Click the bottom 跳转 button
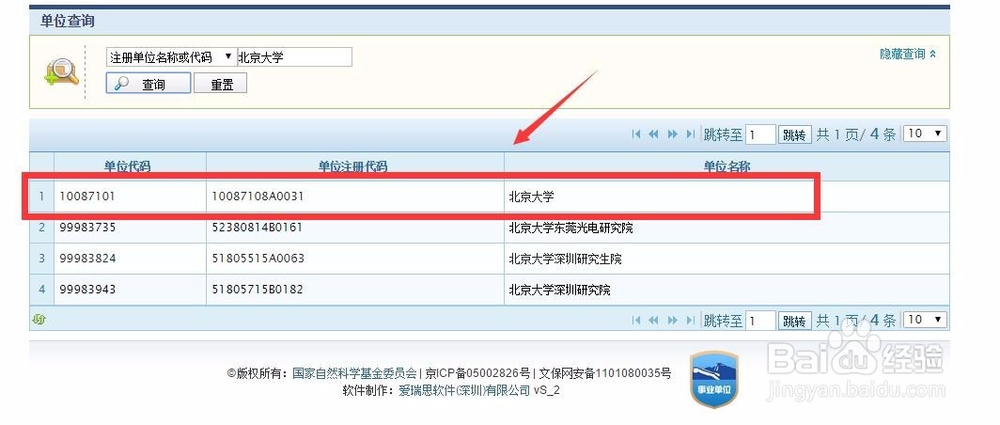This screenshot has width=1000, height=425. [795, 320]
